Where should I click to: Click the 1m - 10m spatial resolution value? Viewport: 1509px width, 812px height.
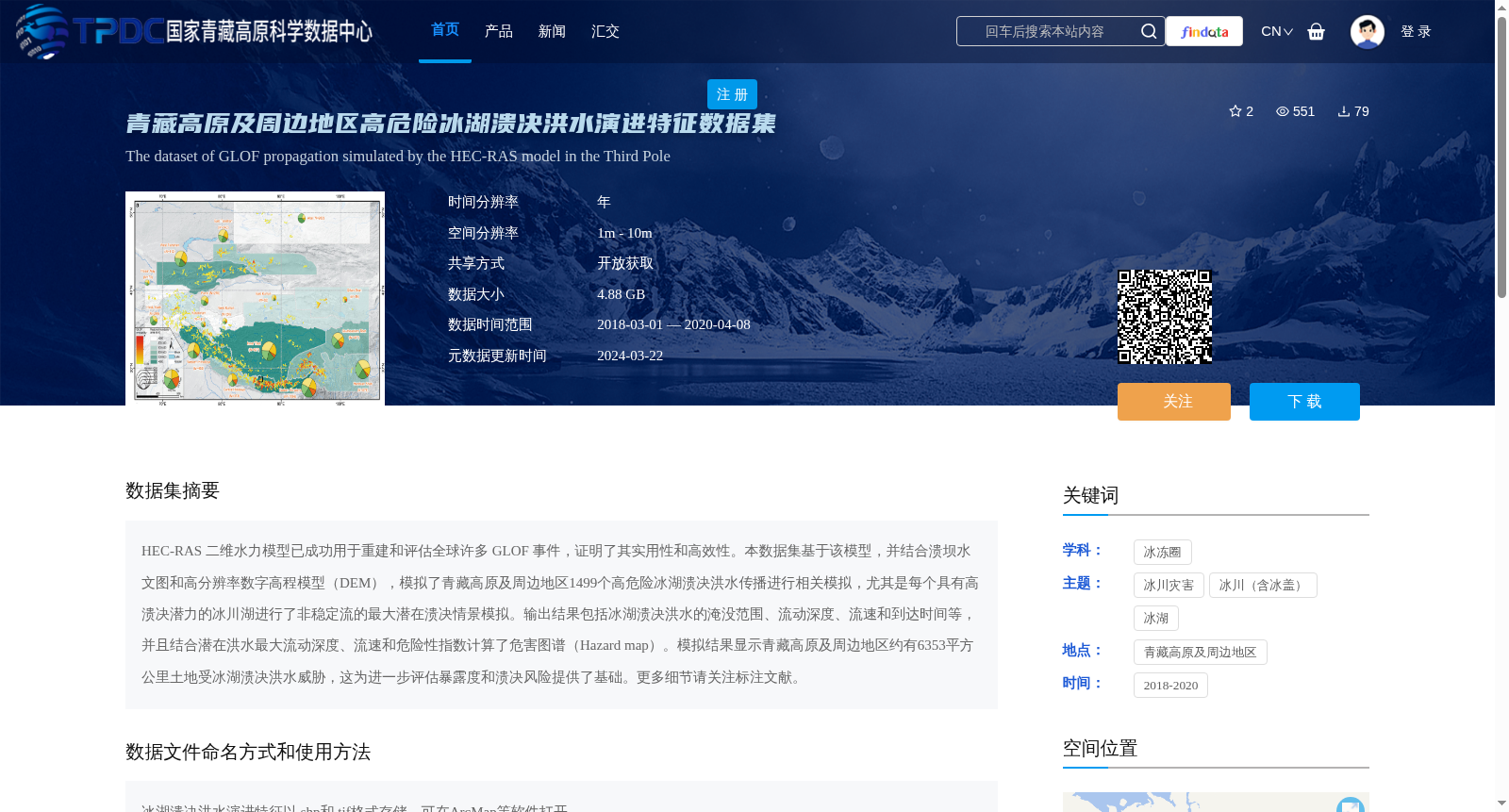coord(624,233)
